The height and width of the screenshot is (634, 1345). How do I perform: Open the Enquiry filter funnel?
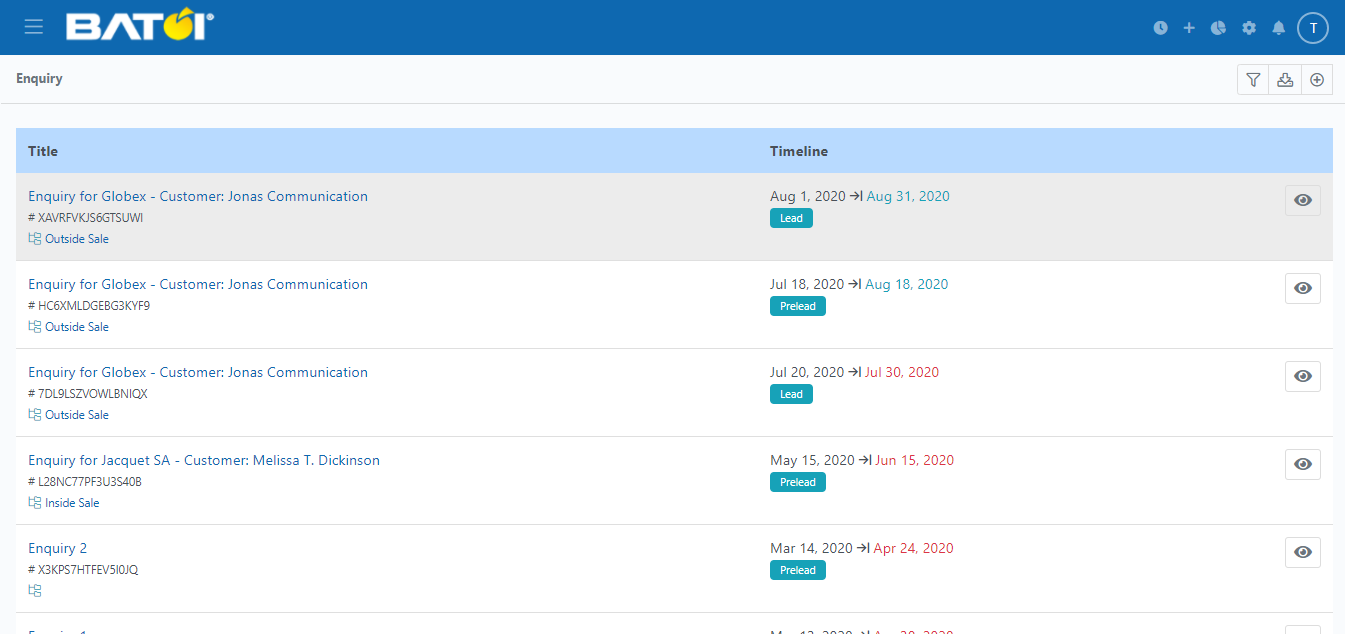[1253, 80]
